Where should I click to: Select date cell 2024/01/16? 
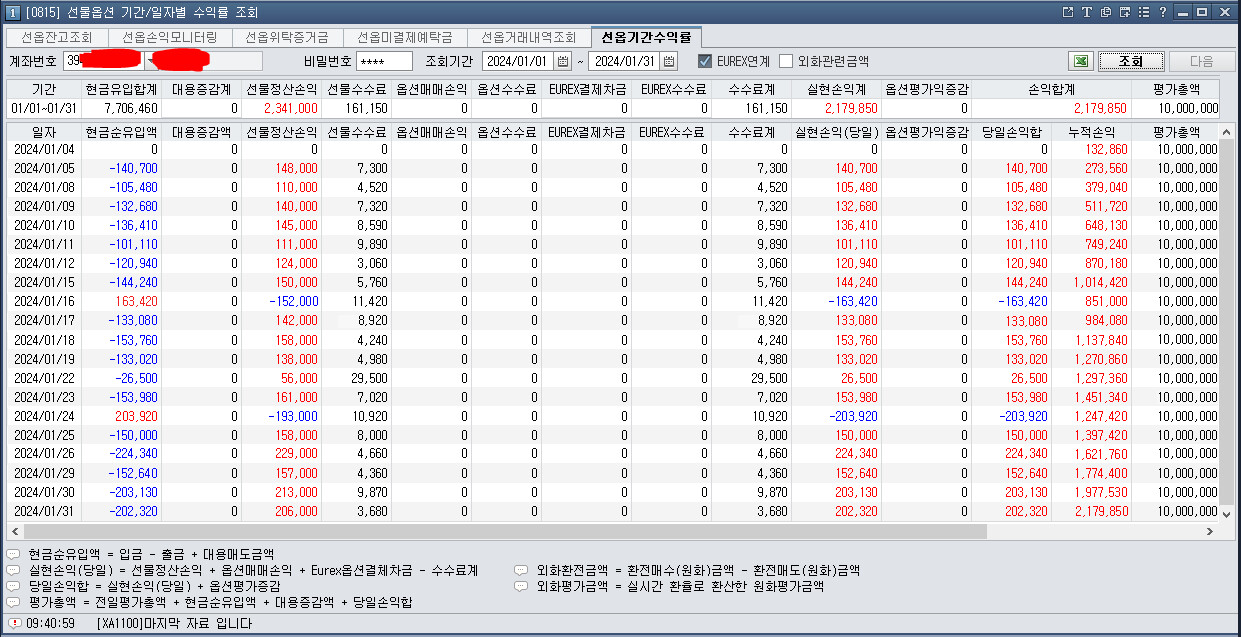44,301
